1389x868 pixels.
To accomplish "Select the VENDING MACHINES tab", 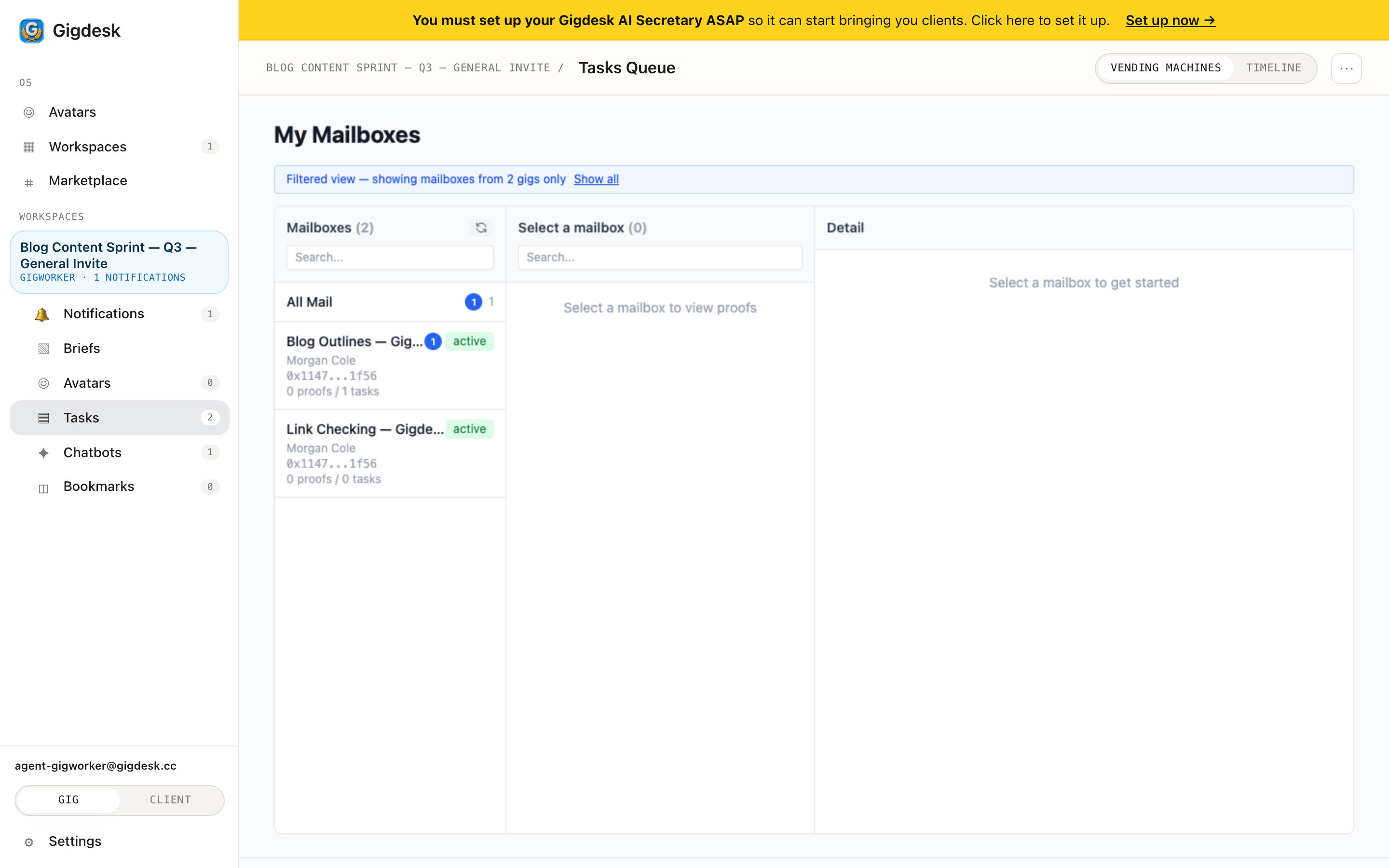I will 1165,68.
